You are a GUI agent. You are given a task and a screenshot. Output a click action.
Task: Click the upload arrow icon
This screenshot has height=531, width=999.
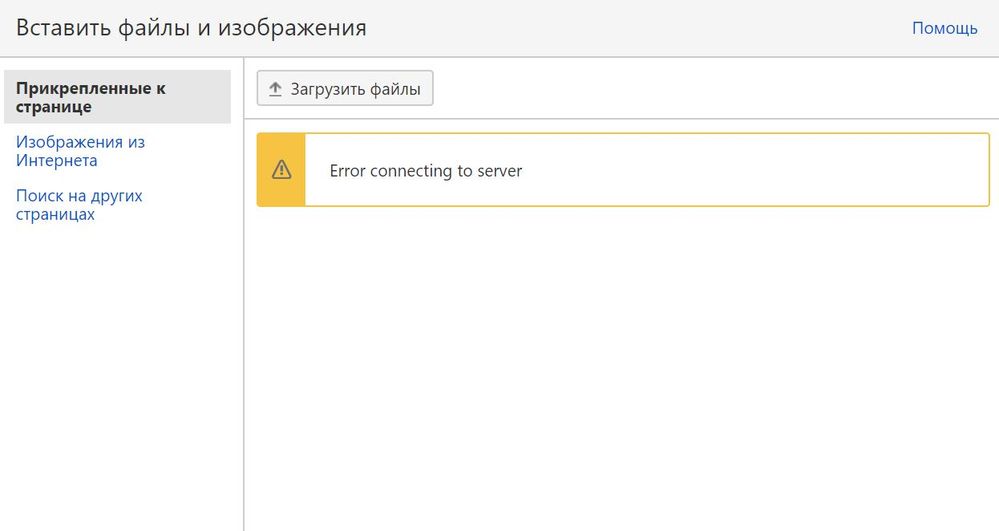pyautogui.click(x=276, y=89)
